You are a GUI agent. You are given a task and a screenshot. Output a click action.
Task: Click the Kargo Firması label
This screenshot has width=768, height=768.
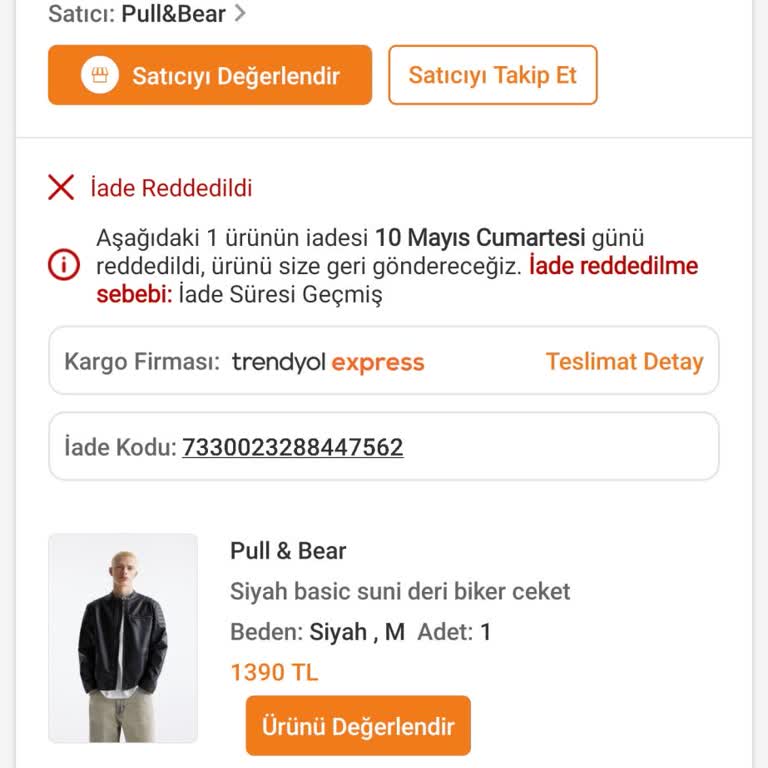click(x=141, y=362)
